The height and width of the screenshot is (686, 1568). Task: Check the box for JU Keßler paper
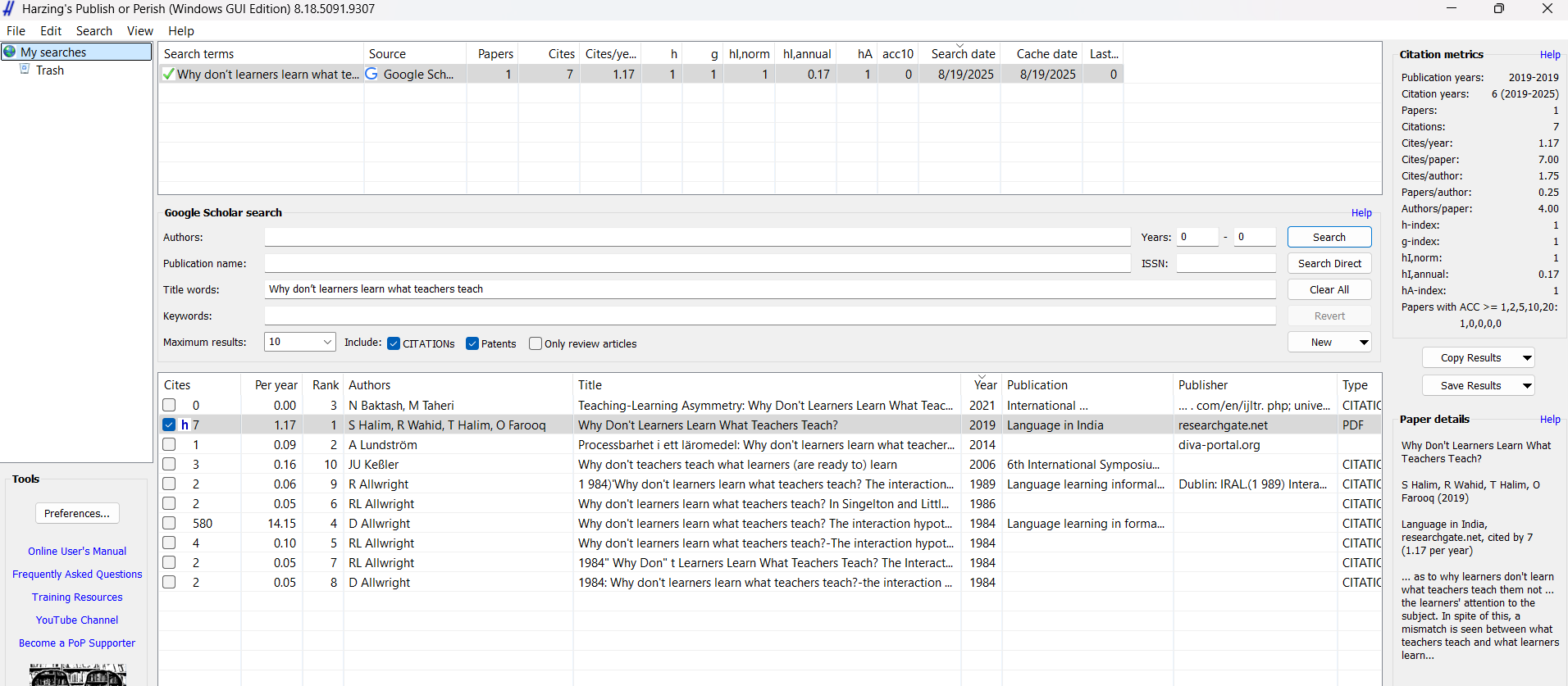click(169, 464)
